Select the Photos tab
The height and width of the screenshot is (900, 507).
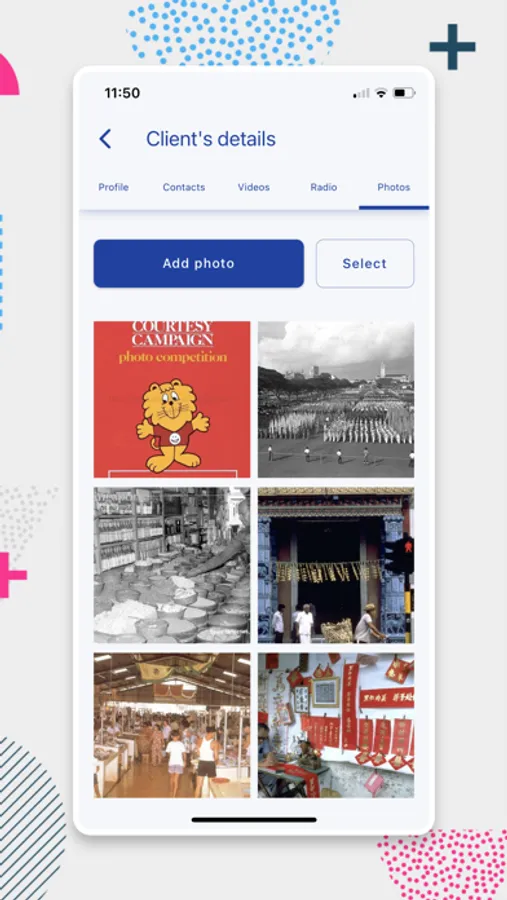[x=394, y=187]
